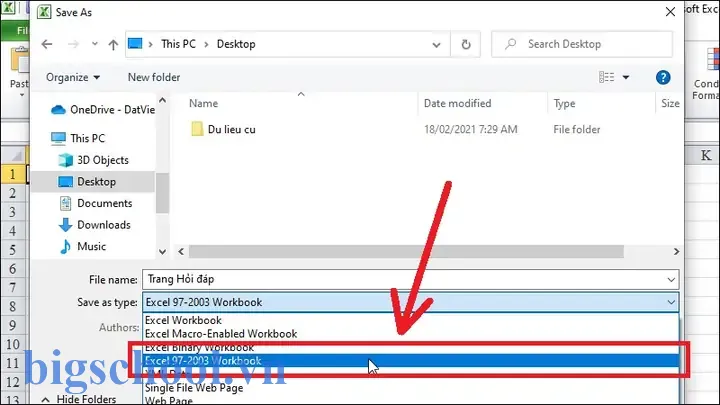Click the Paste button in Excel ribbon
720x405 pixels.
(x=19, y=71)
